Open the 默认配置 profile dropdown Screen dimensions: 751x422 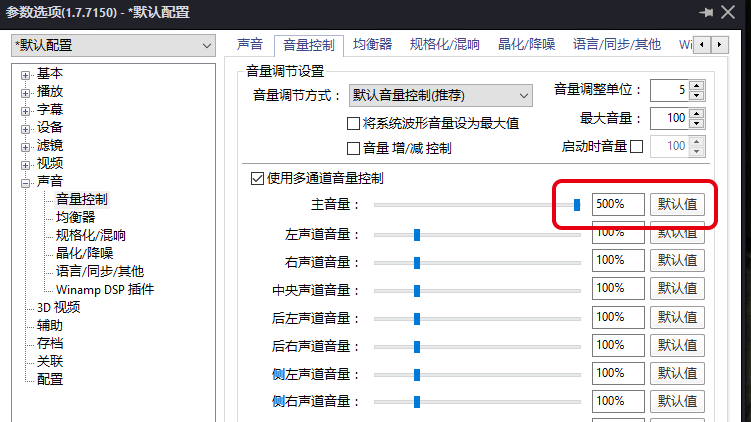coord(113,46)
